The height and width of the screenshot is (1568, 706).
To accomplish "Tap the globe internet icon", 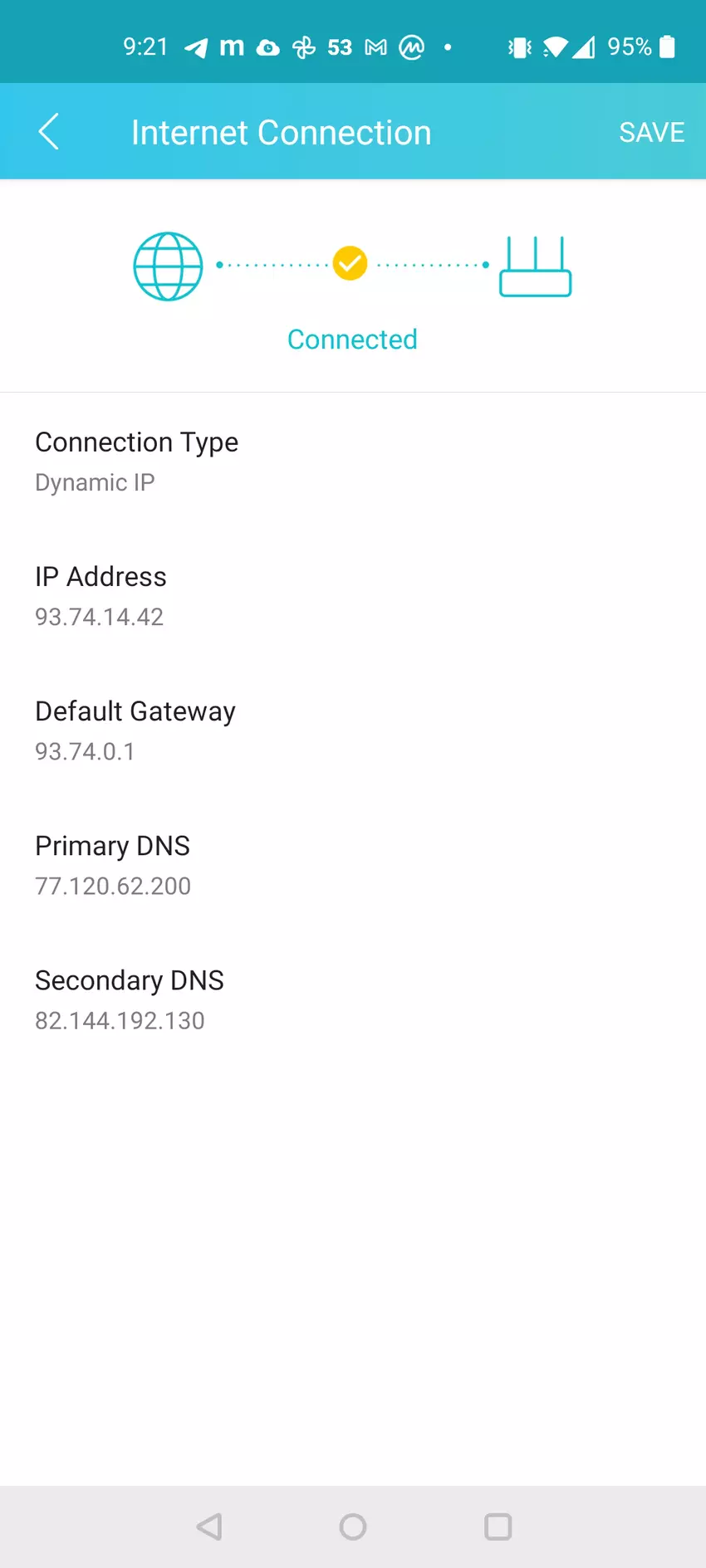I will point(168,266).
